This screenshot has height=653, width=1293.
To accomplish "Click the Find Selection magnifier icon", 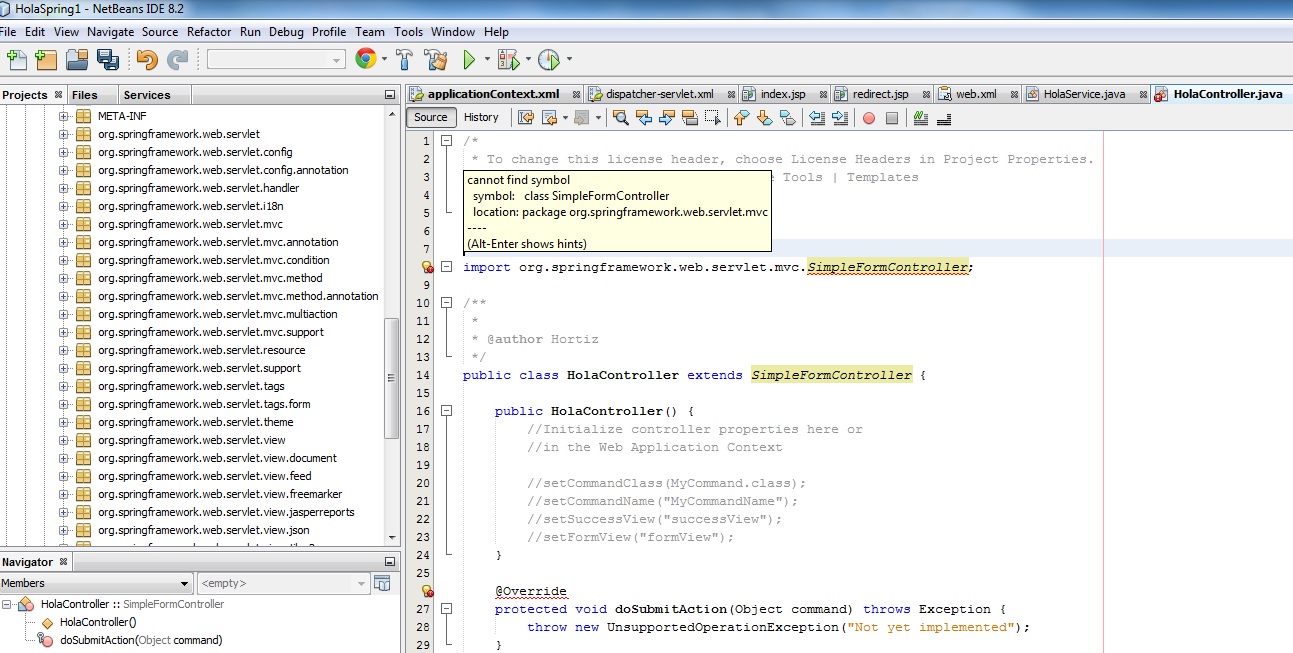I will [620, 118].
